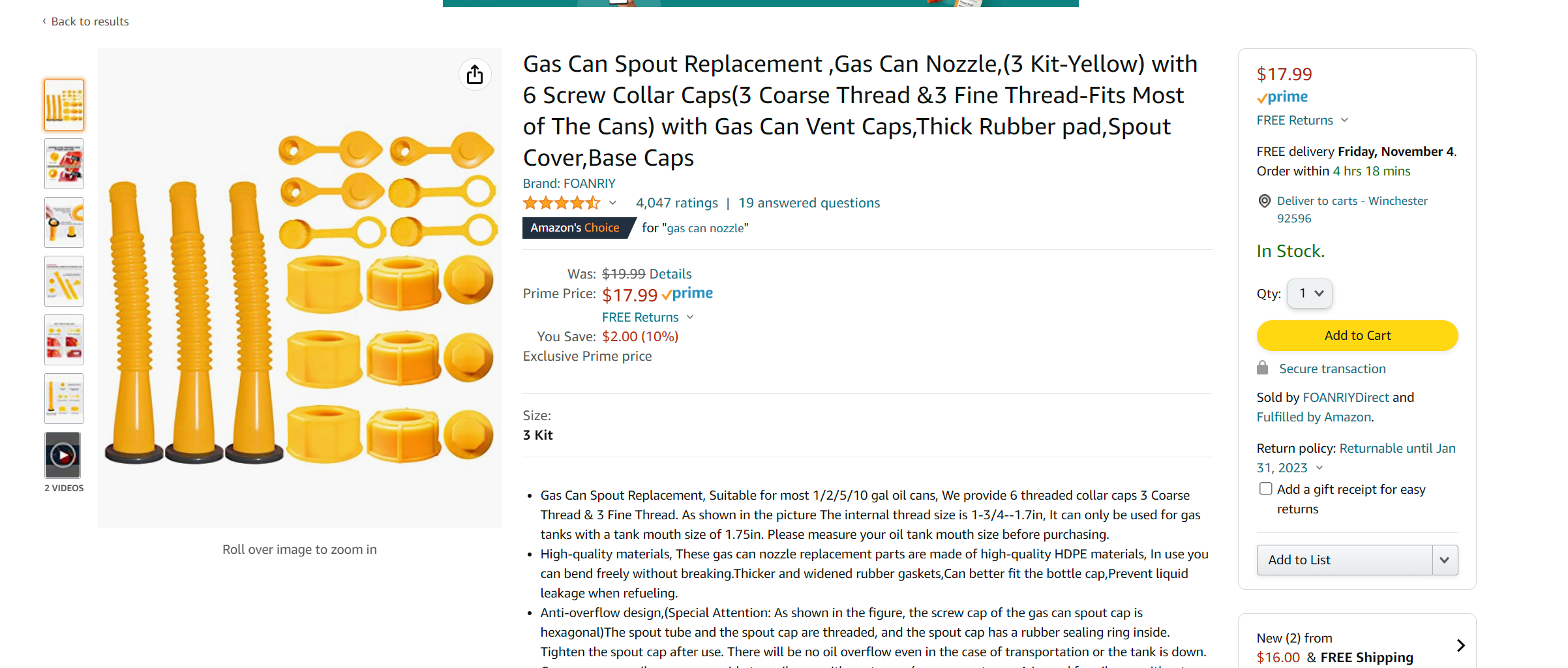The width and height of the screenshot is (1568, 668).
Task: Open the 19 answered questions link
Action: point(809,203)
